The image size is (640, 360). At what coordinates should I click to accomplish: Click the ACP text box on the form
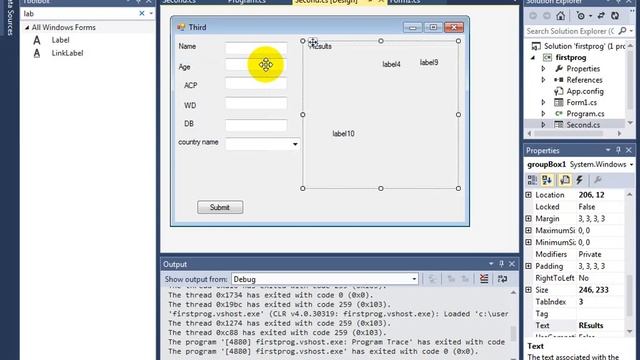(256, 83)
